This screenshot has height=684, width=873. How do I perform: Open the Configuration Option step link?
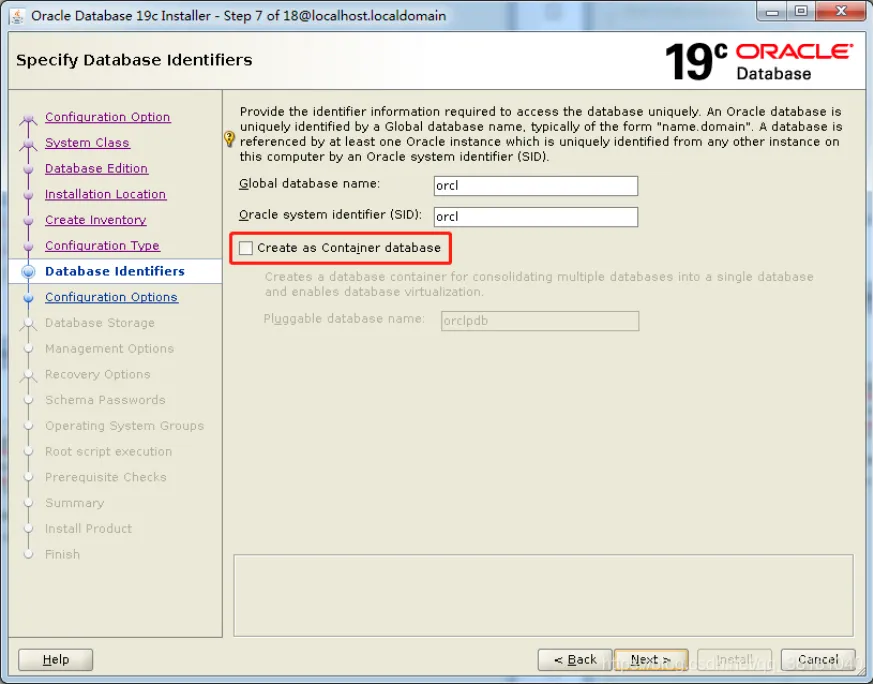[x=107, y=117]
